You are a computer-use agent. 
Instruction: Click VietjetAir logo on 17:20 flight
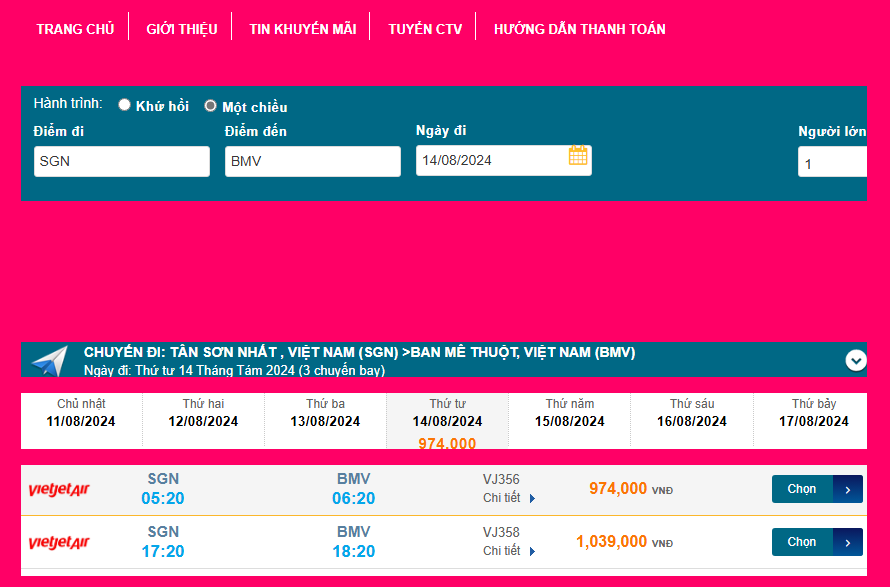click(x=60, y=543)
